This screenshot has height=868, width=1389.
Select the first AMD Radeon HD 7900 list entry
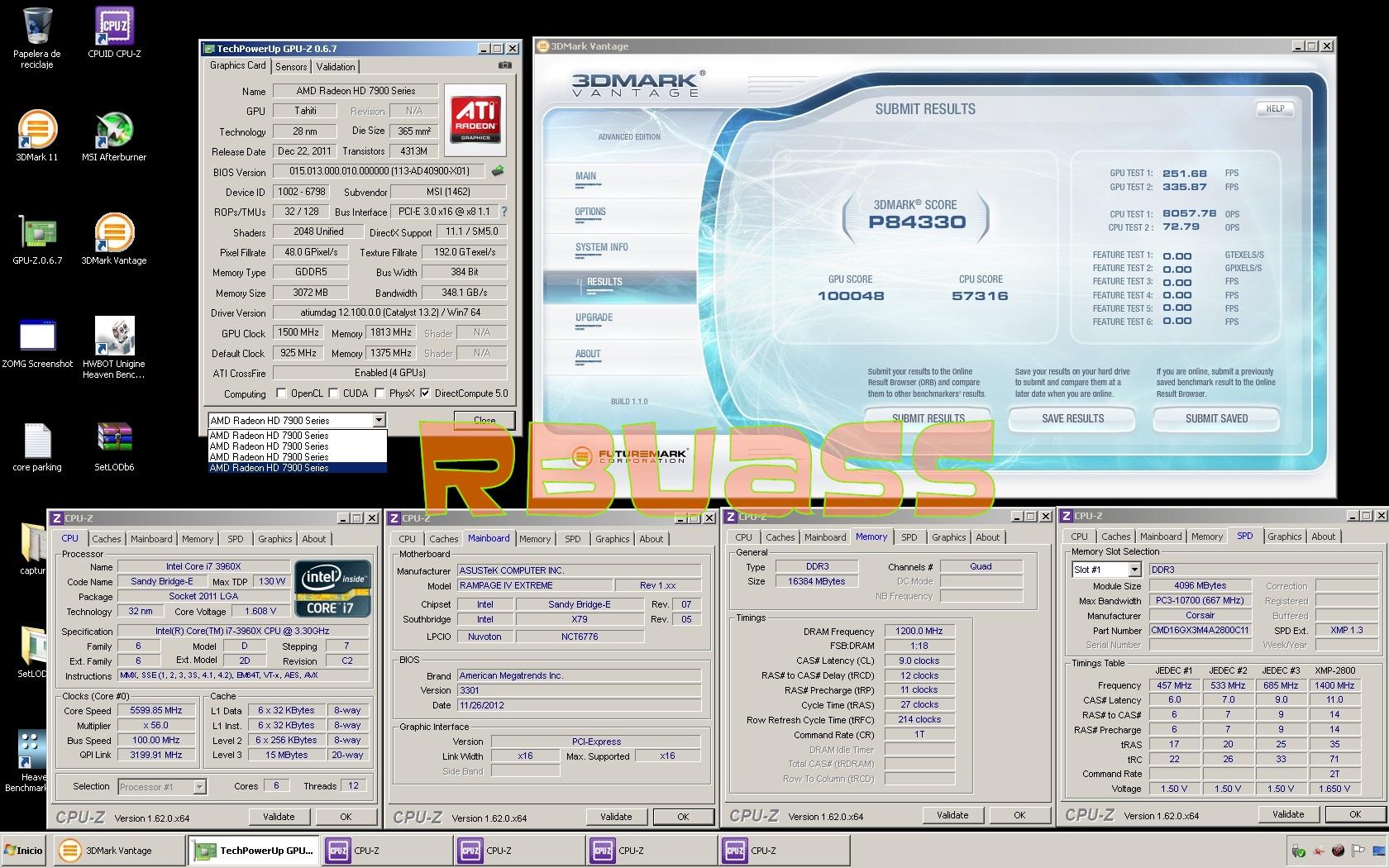click(x=297, y=436)
